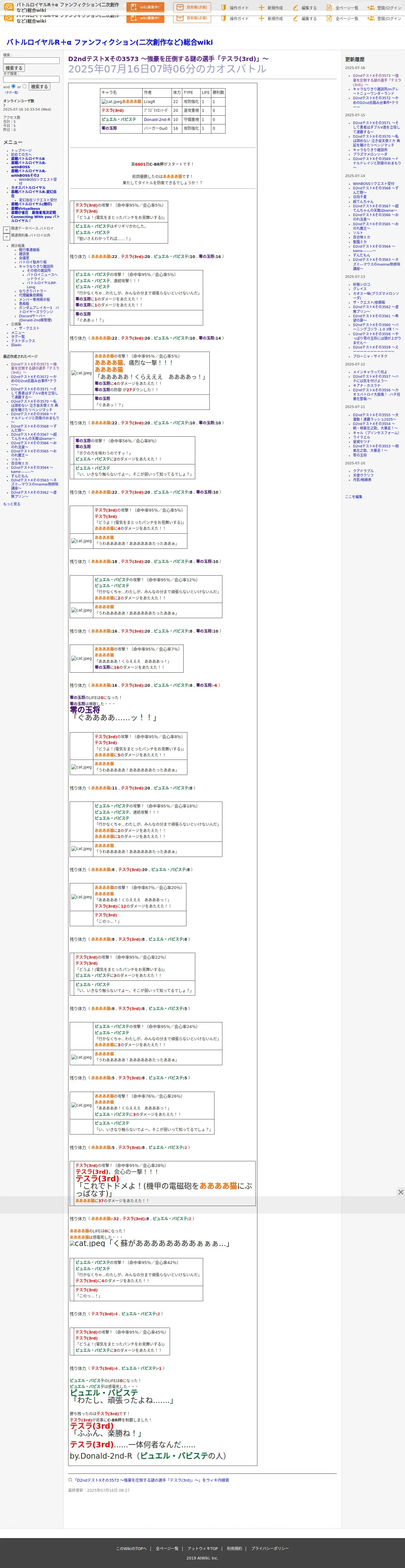This screenshot has width=405, height=1568.
Task: Open the ライラエル history link
Action: (361, 437)
